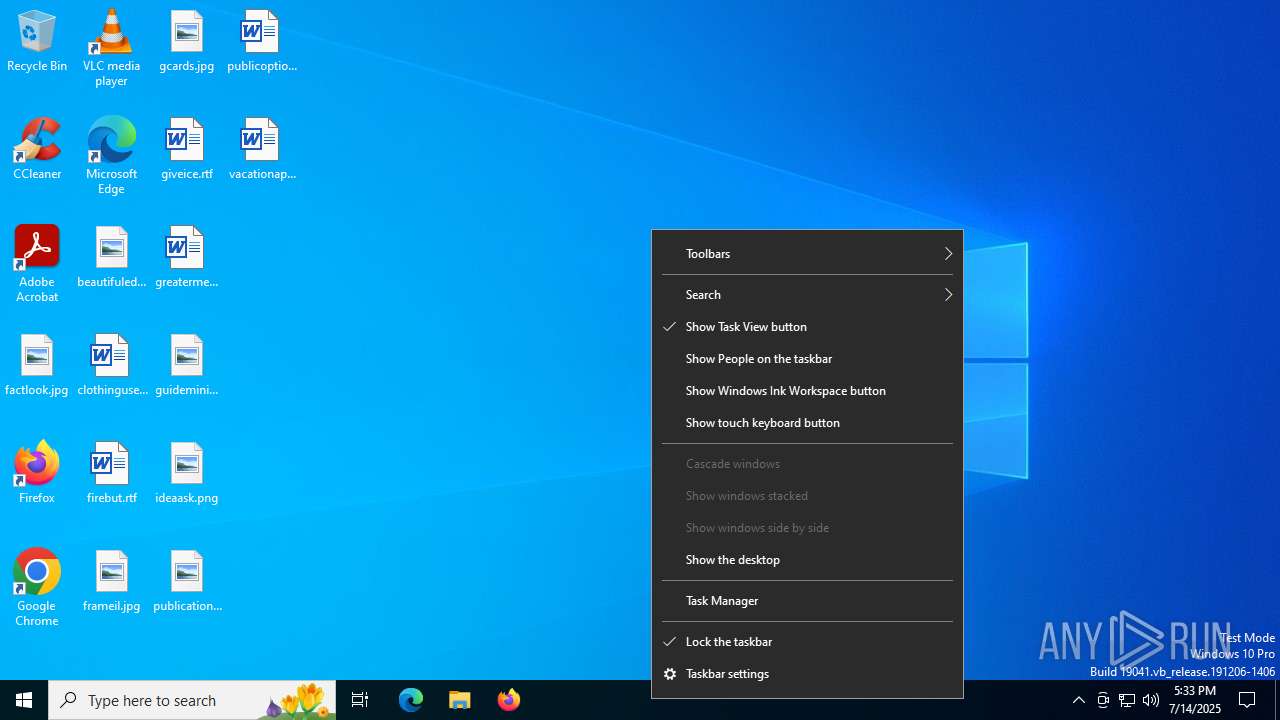This screenshot has width=1280, height=720.
Task: Select the firebut.rtf document icon
Action: pos(111,474)
